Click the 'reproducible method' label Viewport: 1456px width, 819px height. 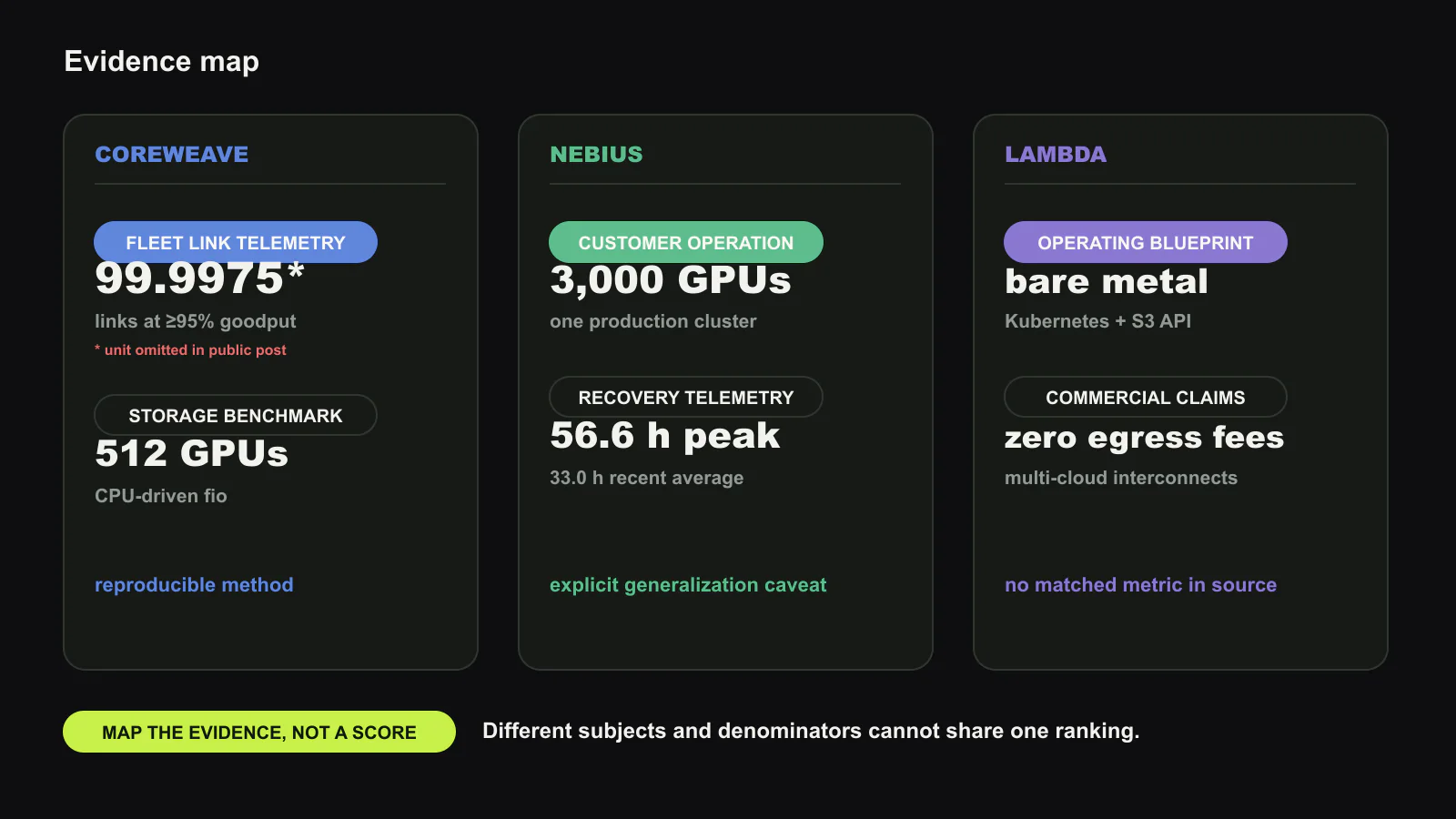[x=194, y=585]
